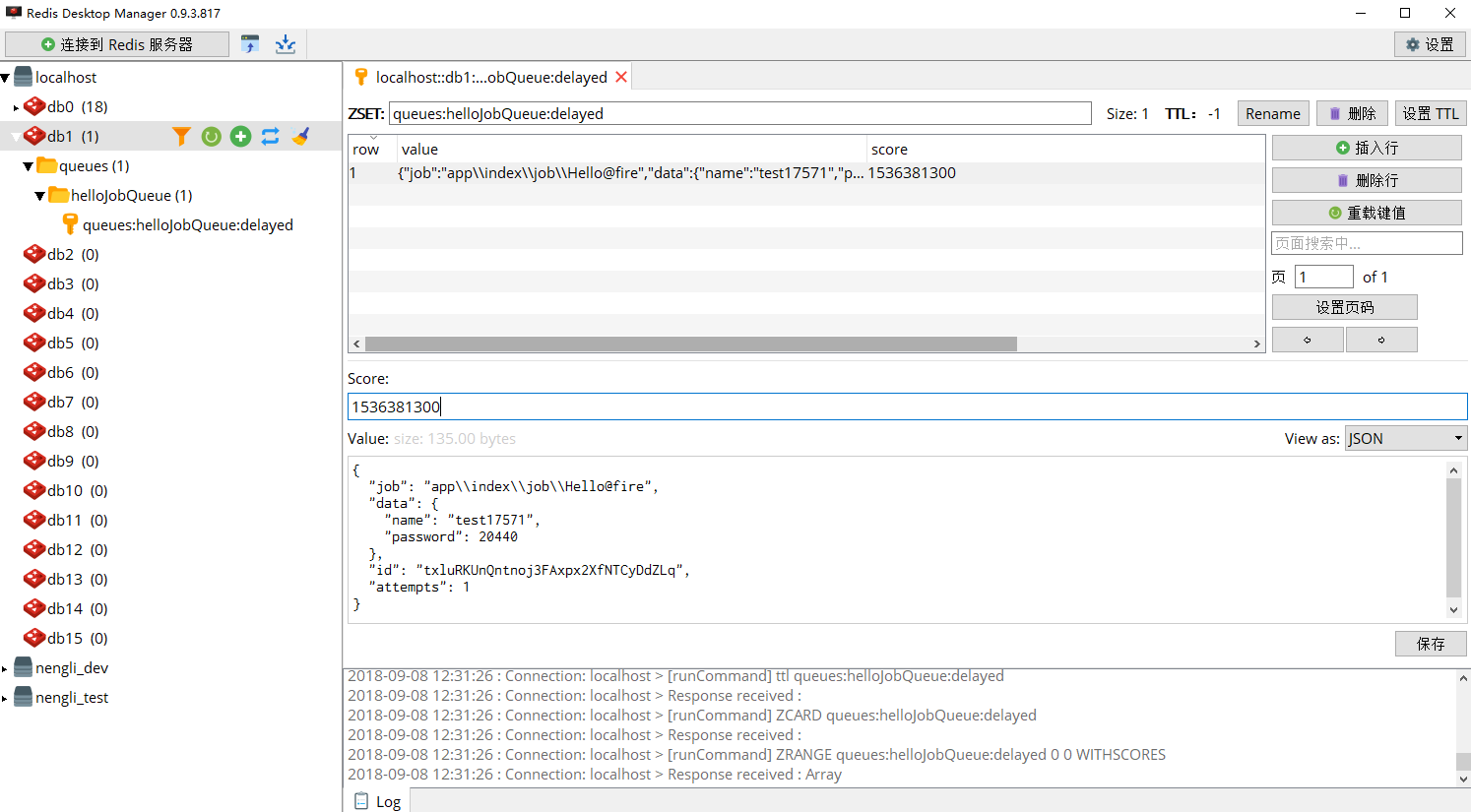Viewport: 1471px width, 812px height.
Task: Click the key icon beside queues:helloJobQueue:delayed
Action: point(70,224)
